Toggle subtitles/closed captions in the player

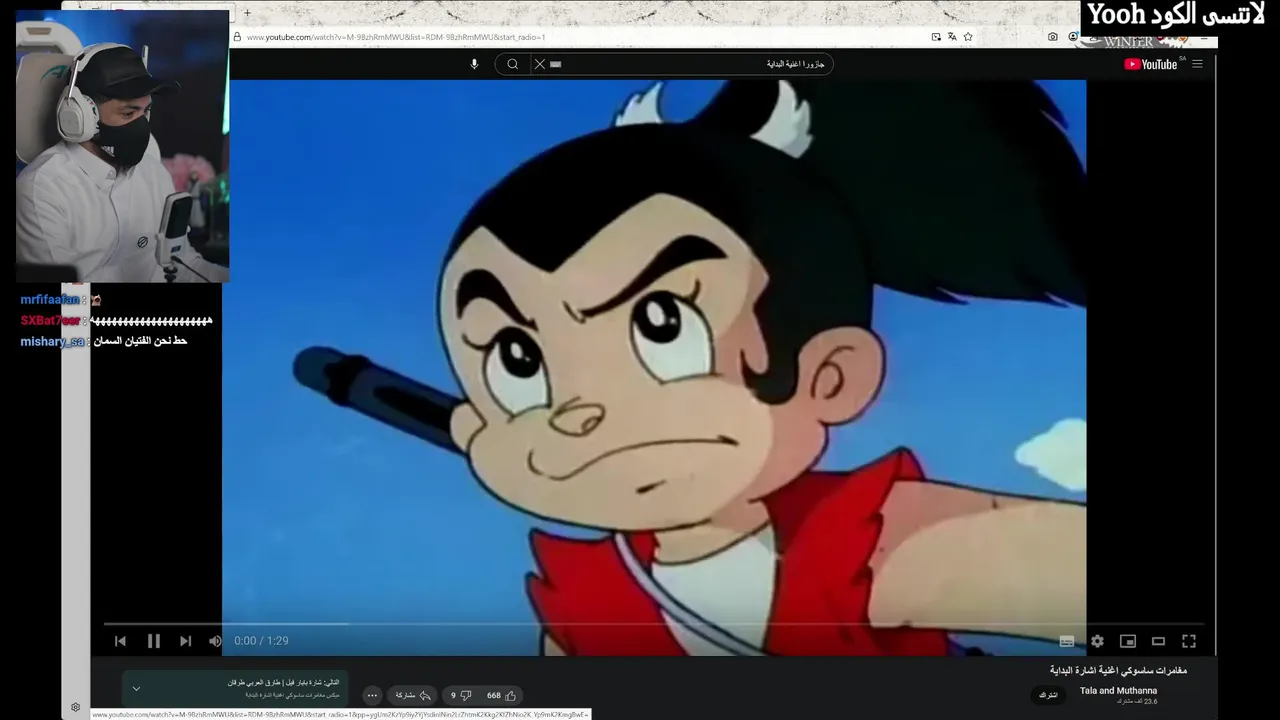(1067, 641)
